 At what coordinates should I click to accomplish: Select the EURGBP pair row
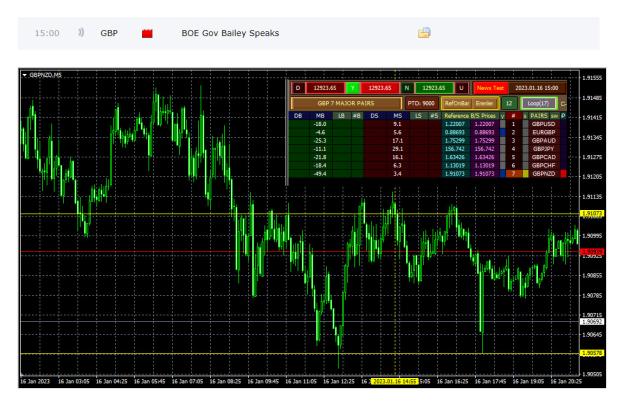pyautogui.click(x=544, y=132)
